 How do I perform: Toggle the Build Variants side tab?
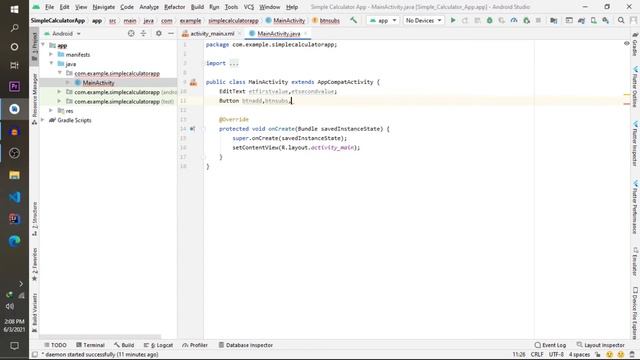point(35,313)
